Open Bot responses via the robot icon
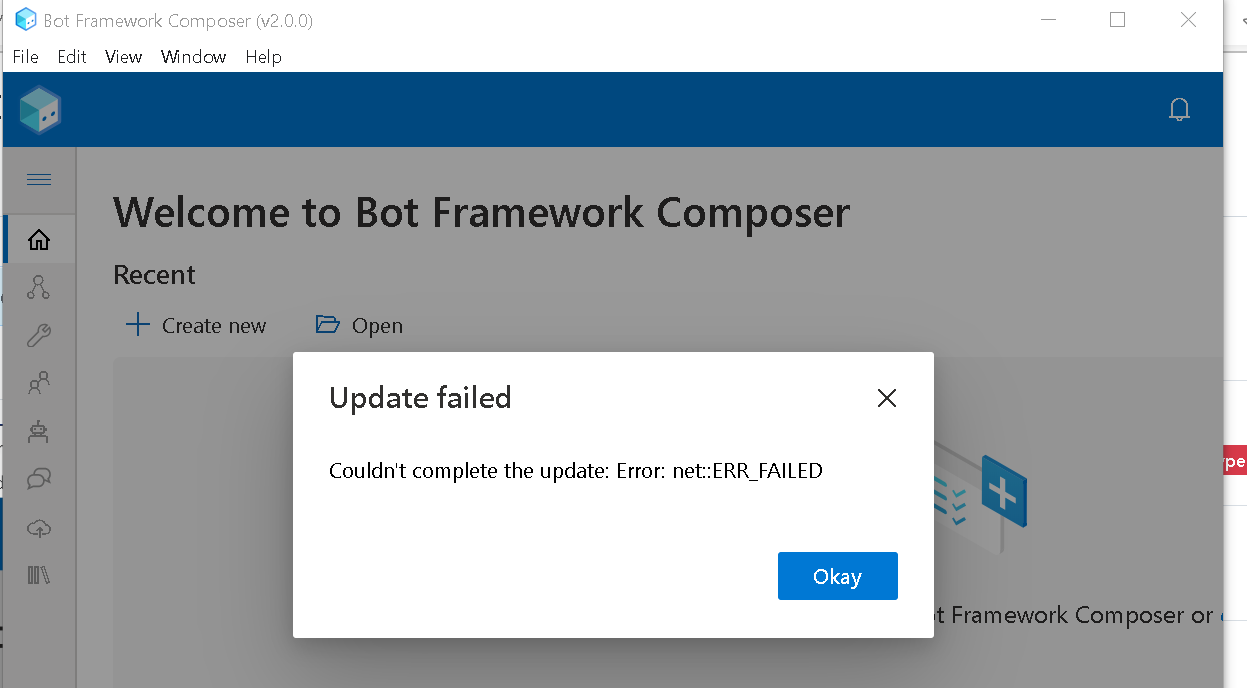The height and width of the screenshot is (688, 1247). click(x=38, y=431)
